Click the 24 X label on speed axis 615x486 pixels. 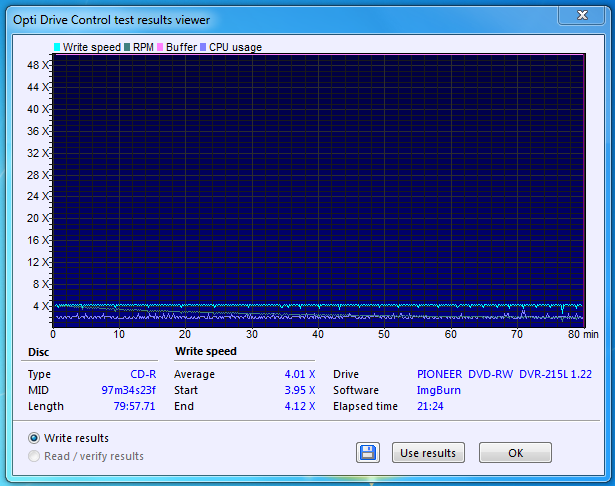click(38, 196)
